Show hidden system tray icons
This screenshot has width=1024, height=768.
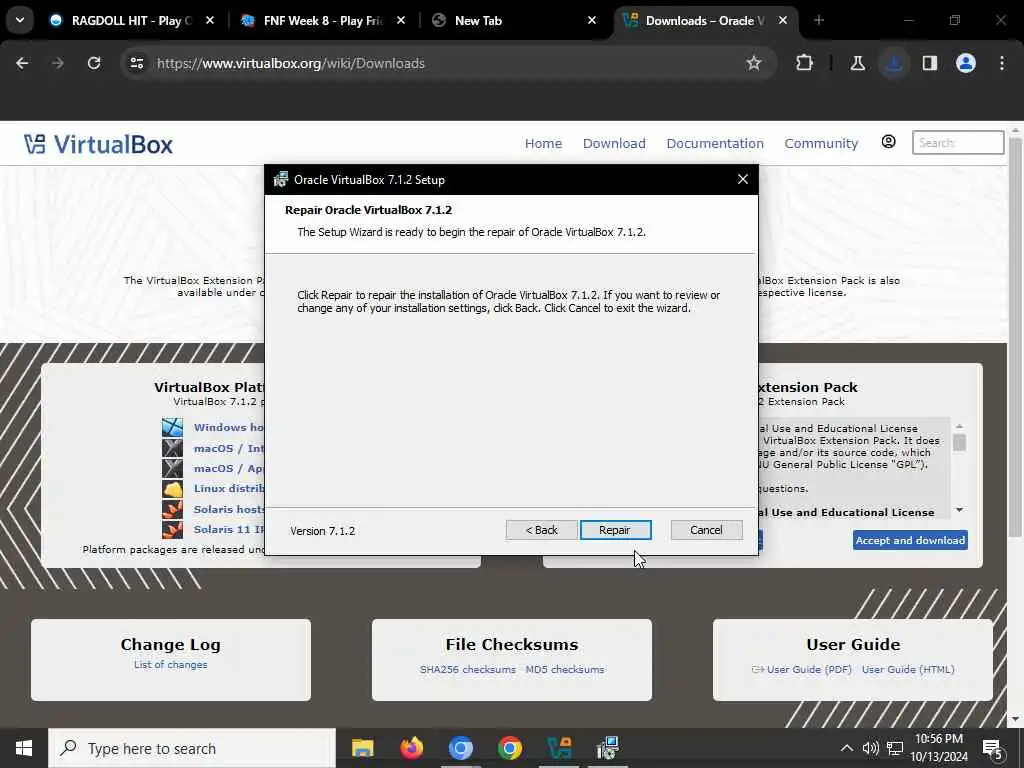[x=846, y=748]
